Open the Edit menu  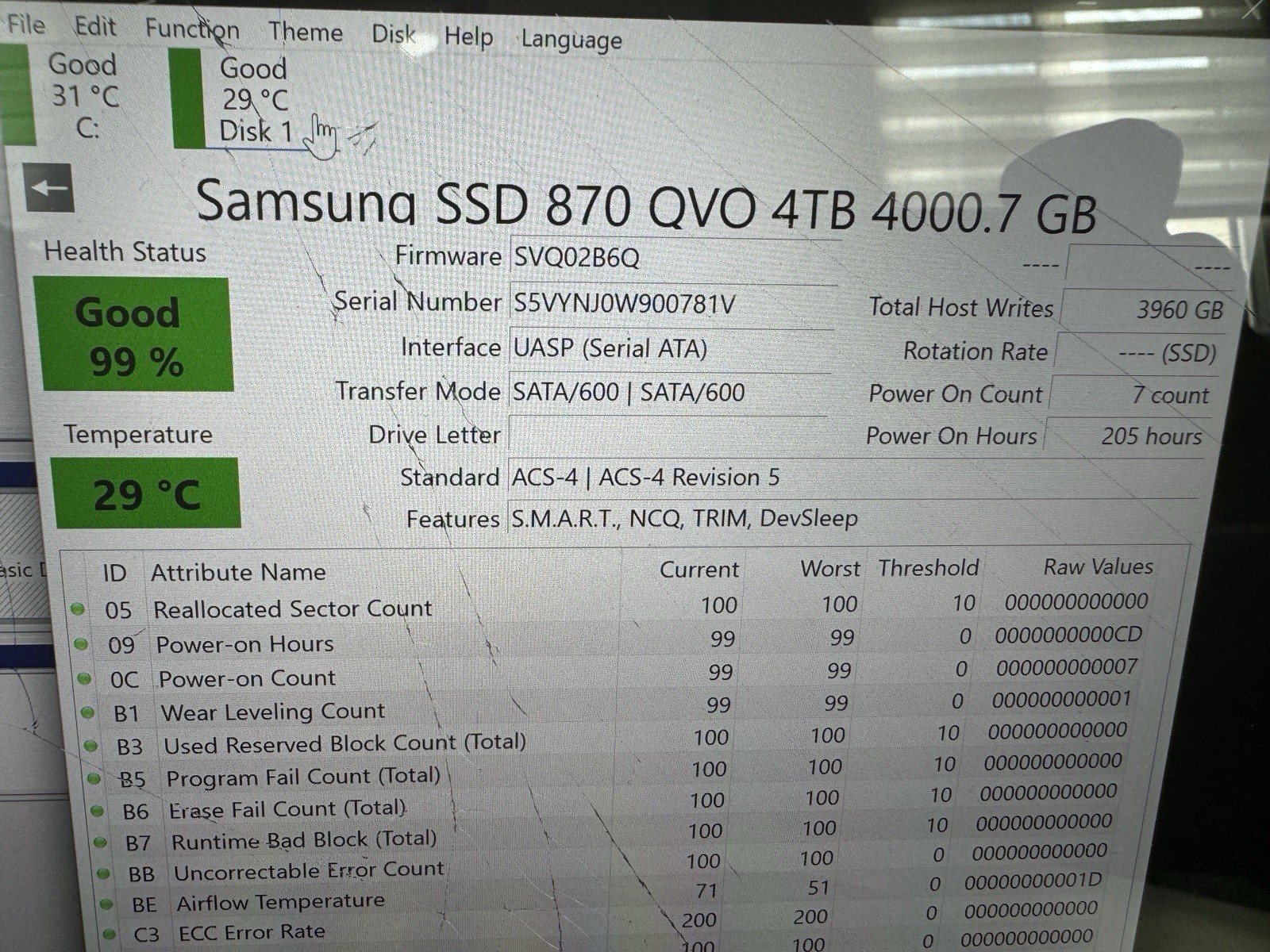[95, 26]
